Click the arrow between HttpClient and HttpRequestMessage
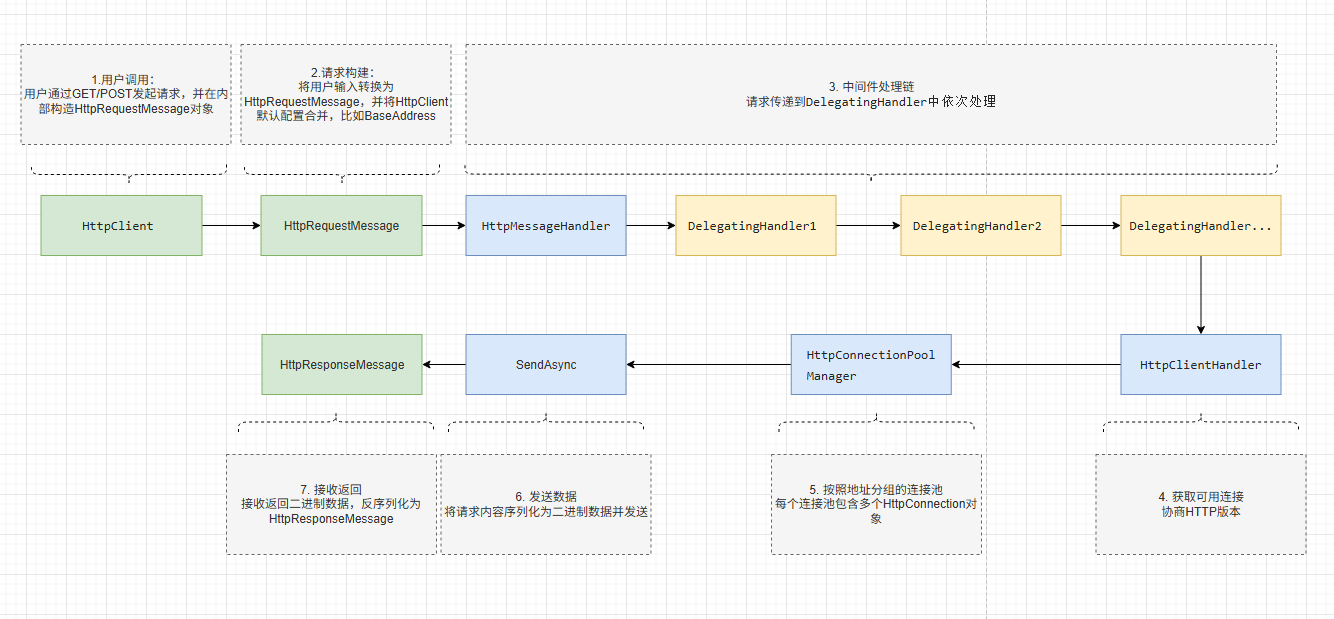Viewport: 1334px width, 619px height. (x=230, y=225)
